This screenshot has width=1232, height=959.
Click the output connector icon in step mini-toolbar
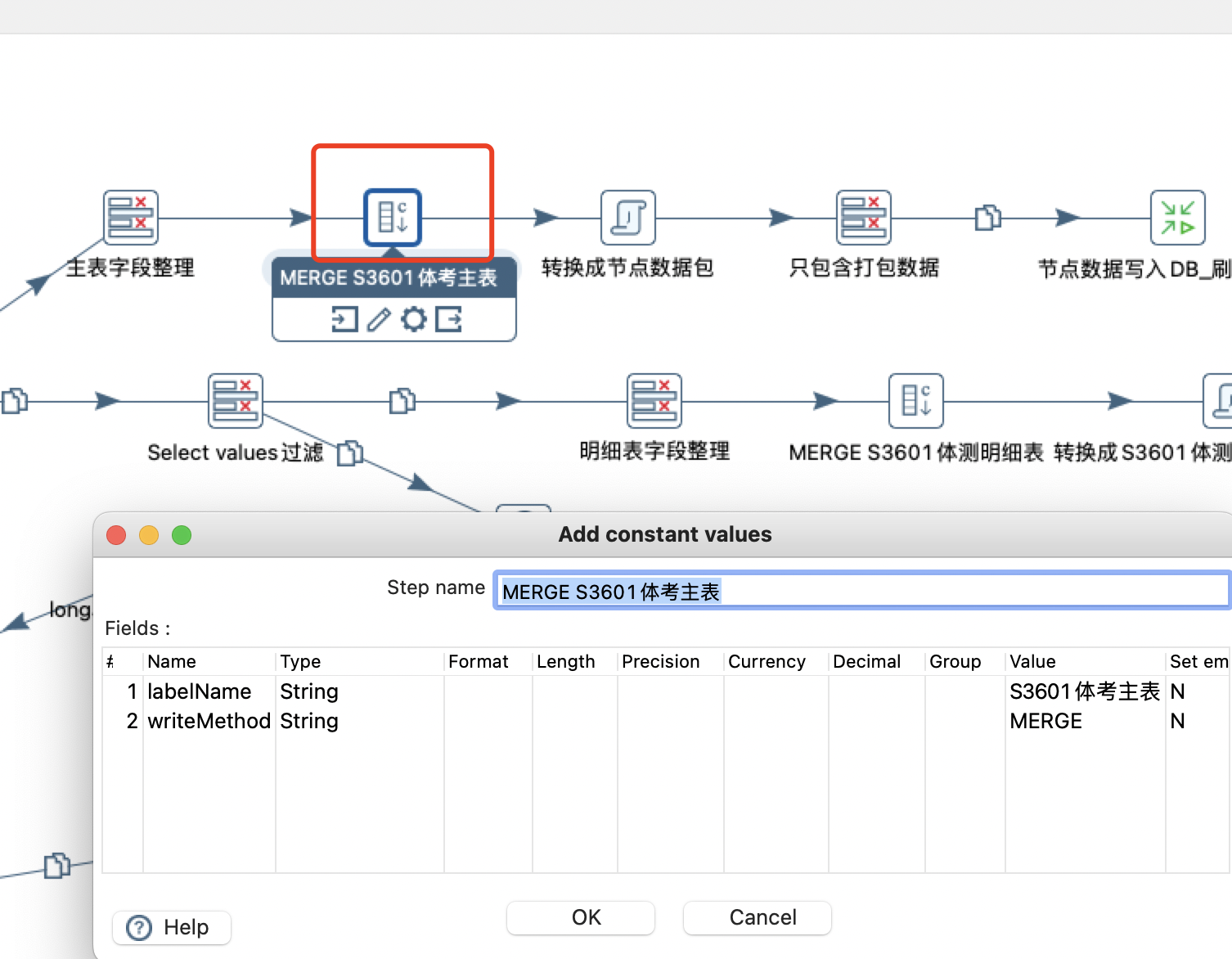(x=448, y=319)
